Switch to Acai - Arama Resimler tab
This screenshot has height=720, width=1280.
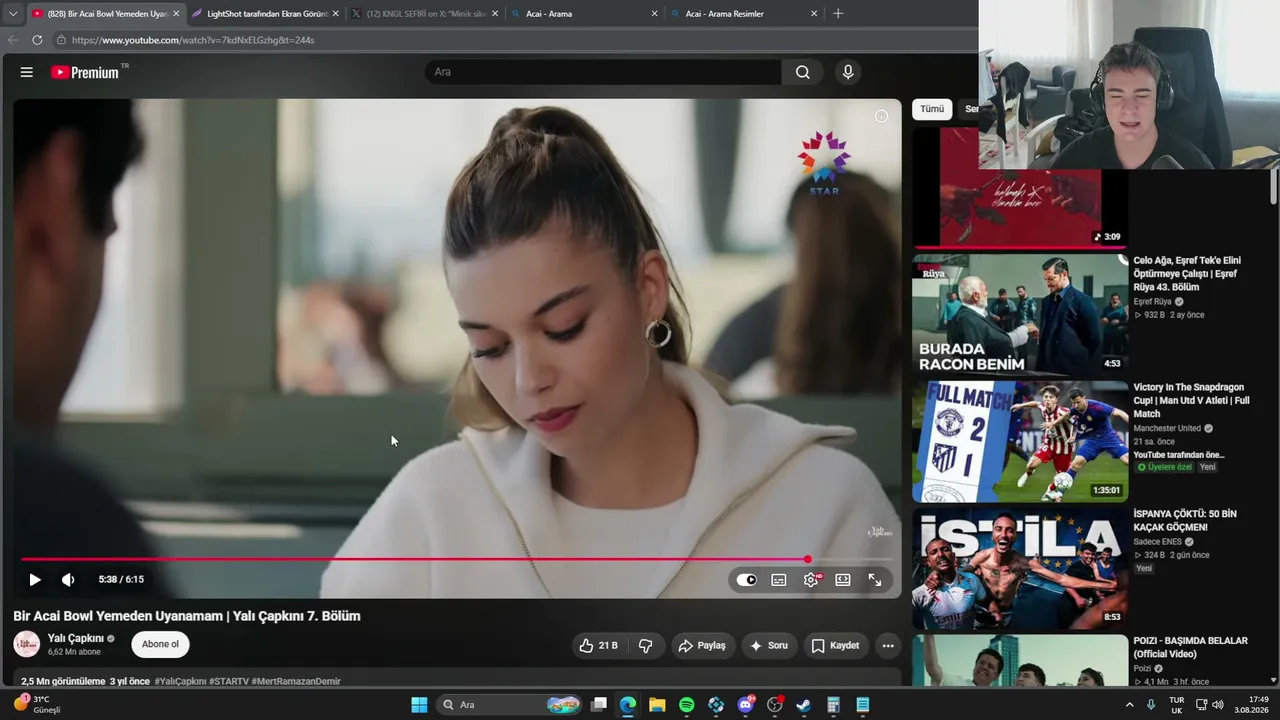point(745,14)
